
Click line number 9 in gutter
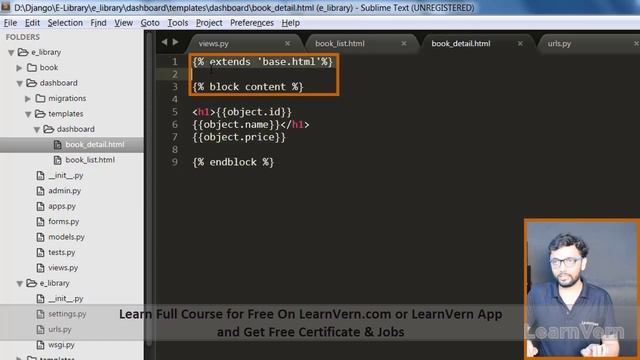[x=175, y=162]
